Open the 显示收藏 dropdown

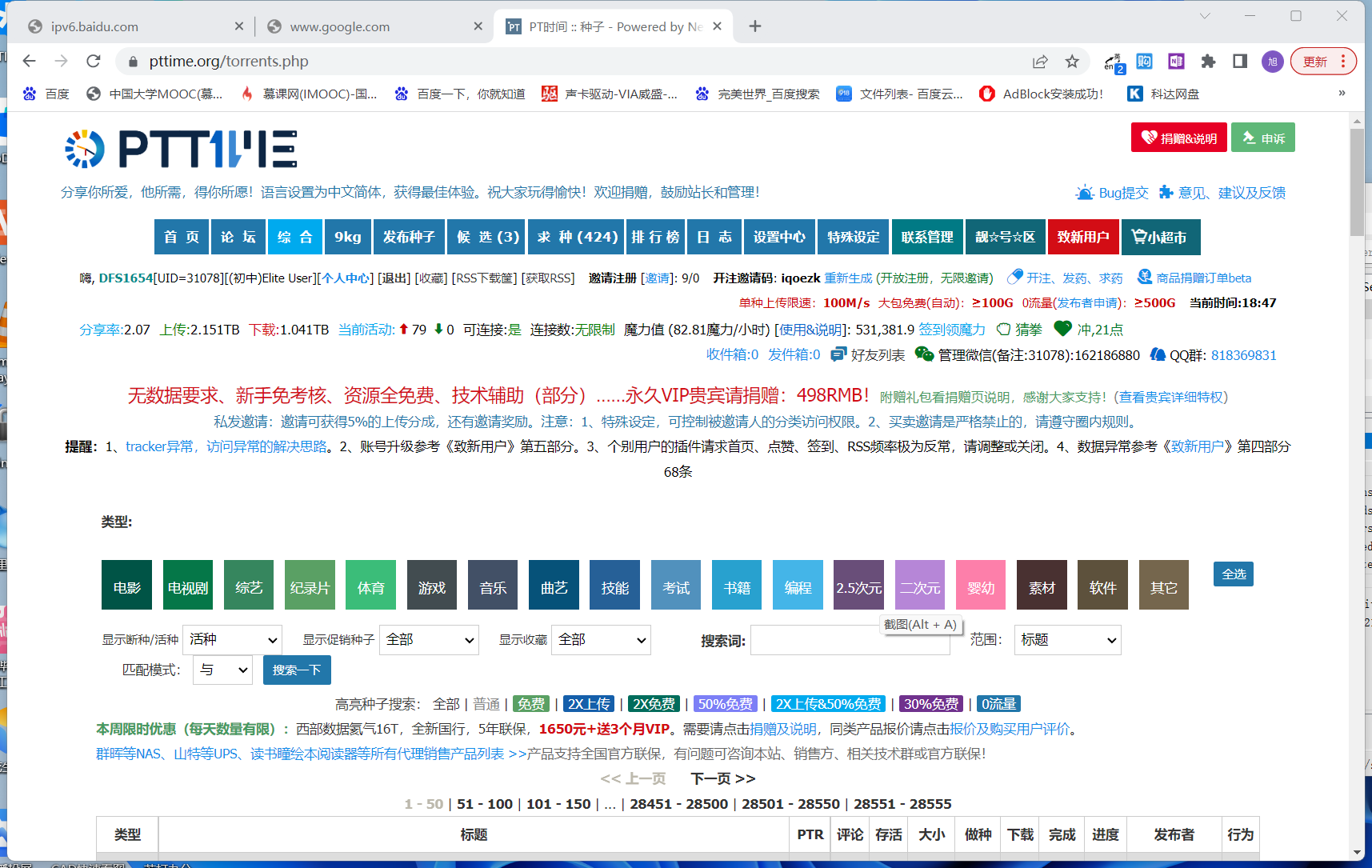click(601, 640)
